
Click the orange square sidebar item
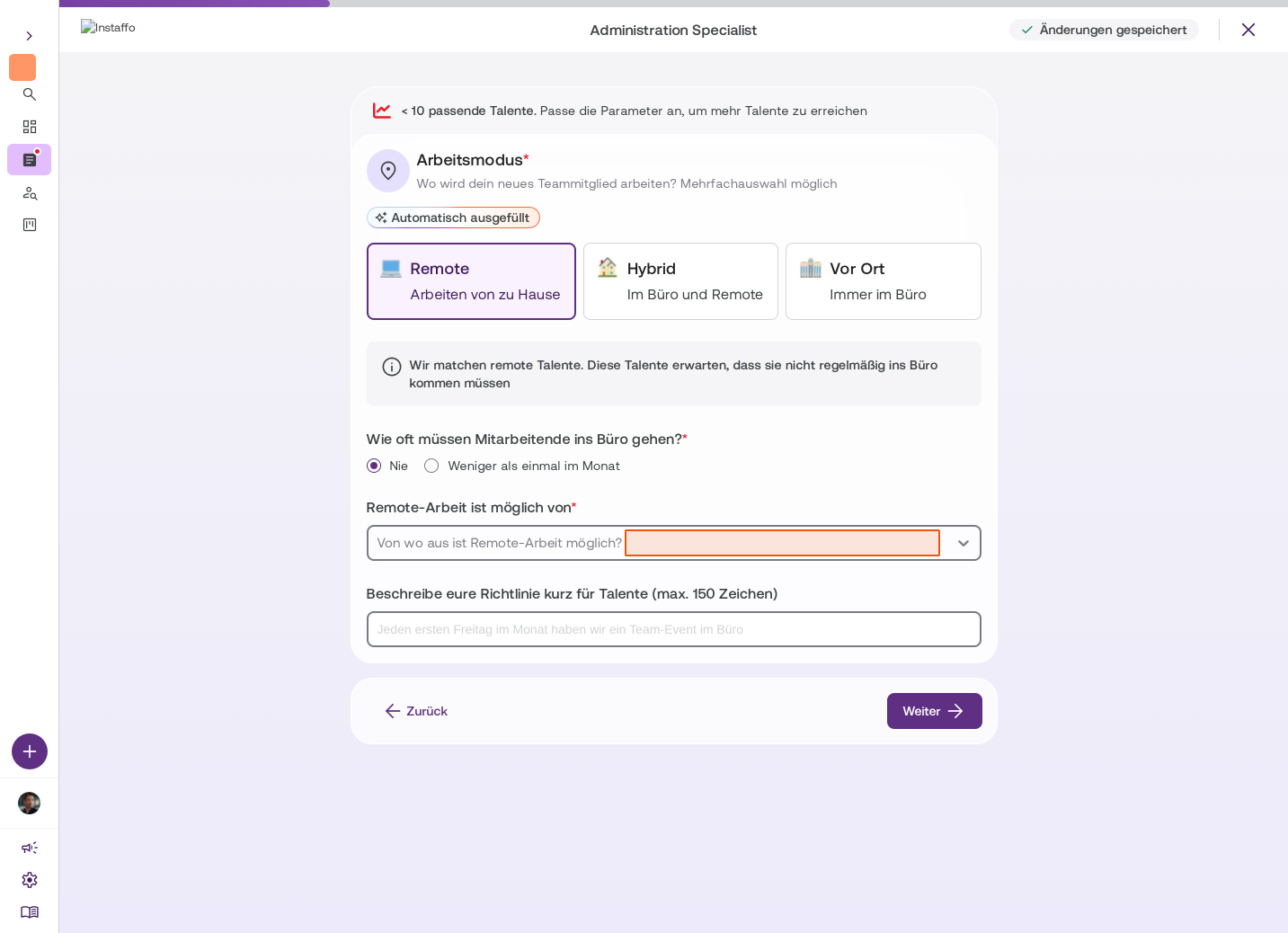tap(22, 67)
